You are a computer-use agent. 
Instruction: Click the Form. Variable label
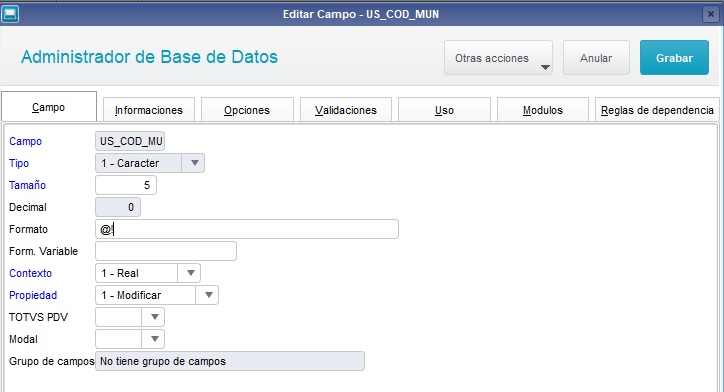43,251
